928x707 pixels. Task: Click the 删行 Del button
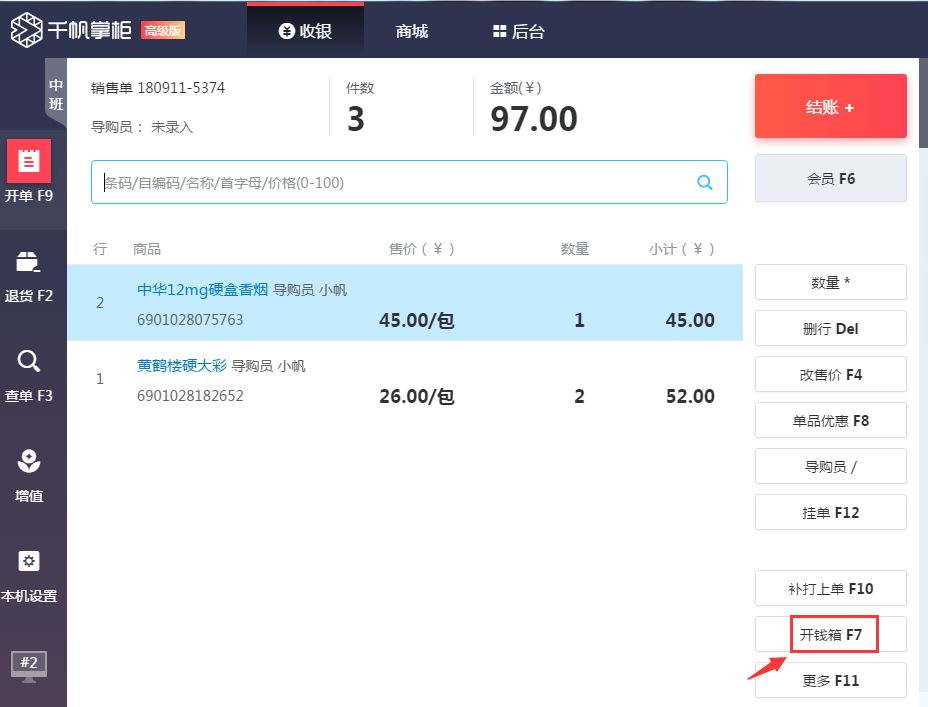(x=830, y=328)
